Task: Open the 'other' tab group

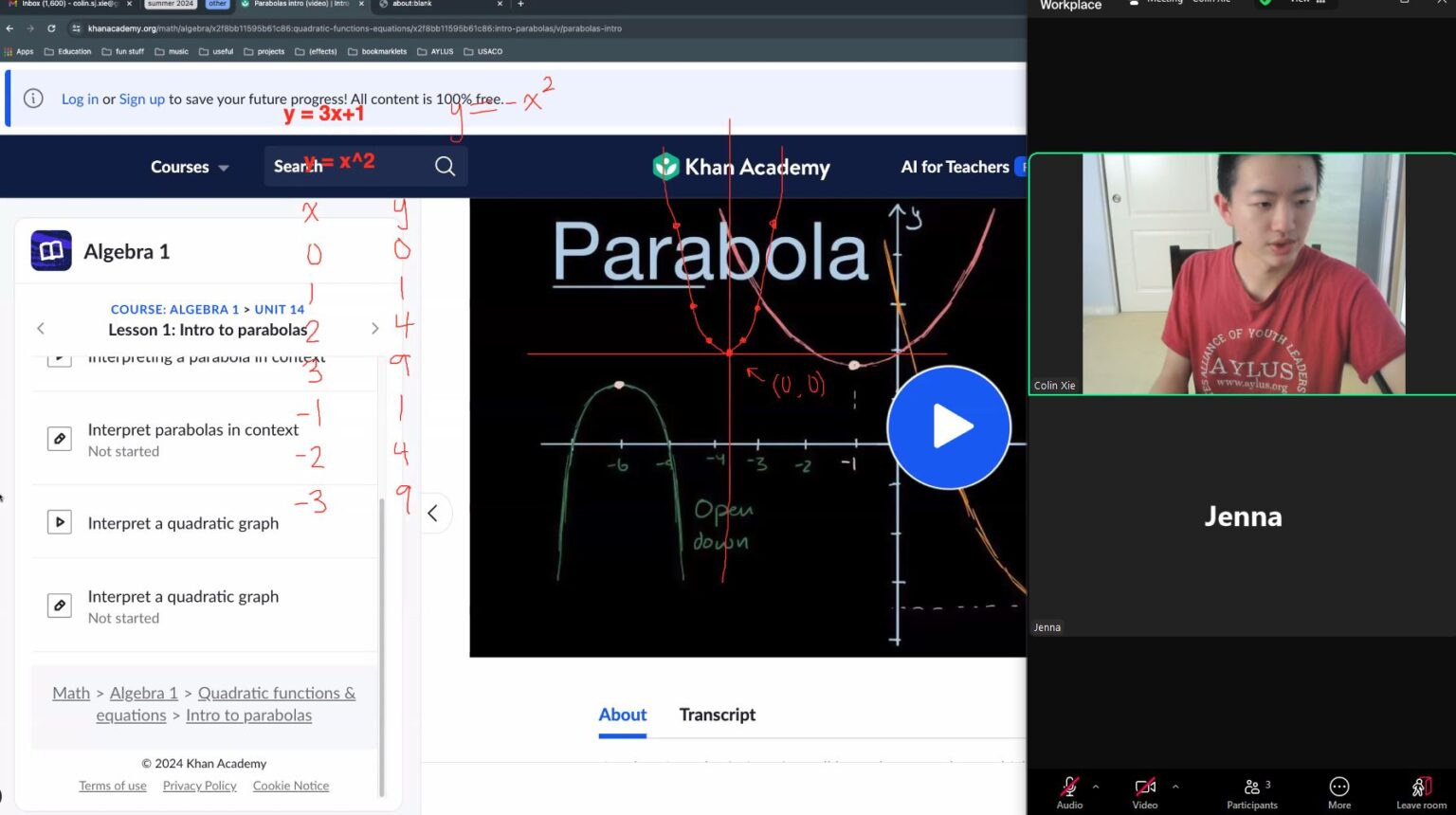Action: click(217, 4)
